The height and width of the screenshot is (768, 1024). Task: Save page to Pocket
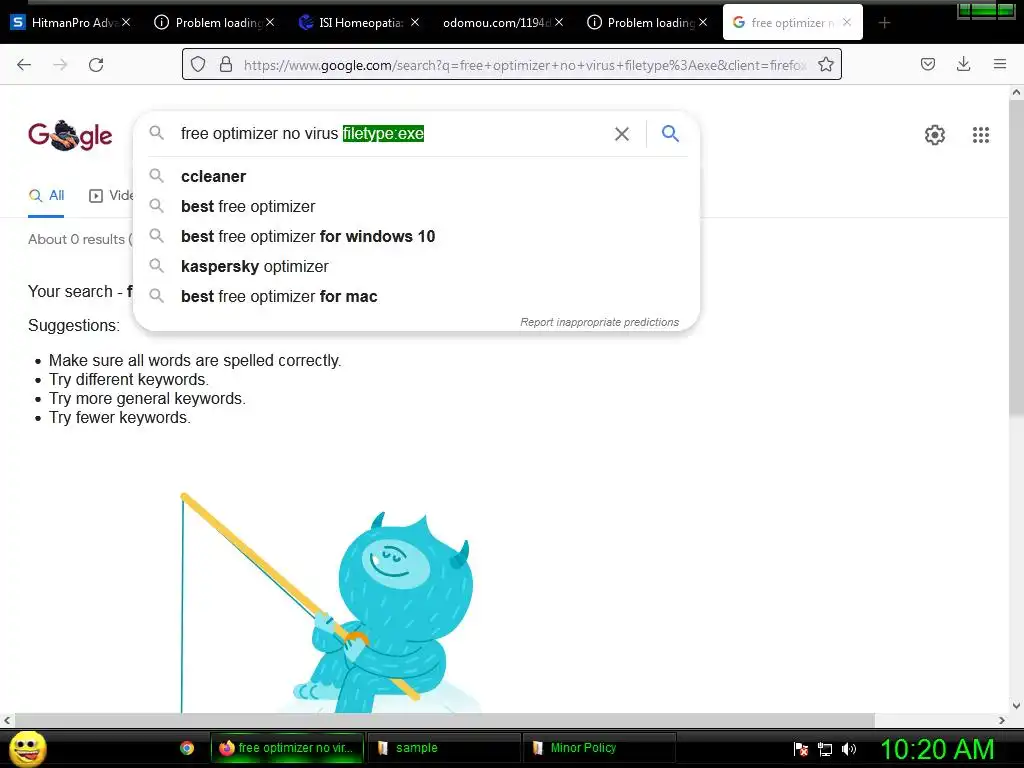pos(927,64)
